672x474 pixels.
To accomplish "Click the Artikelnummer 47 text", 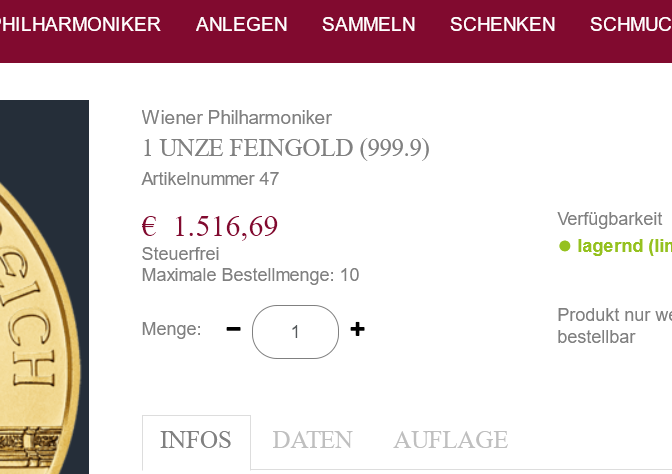I will tap(210, 179).
